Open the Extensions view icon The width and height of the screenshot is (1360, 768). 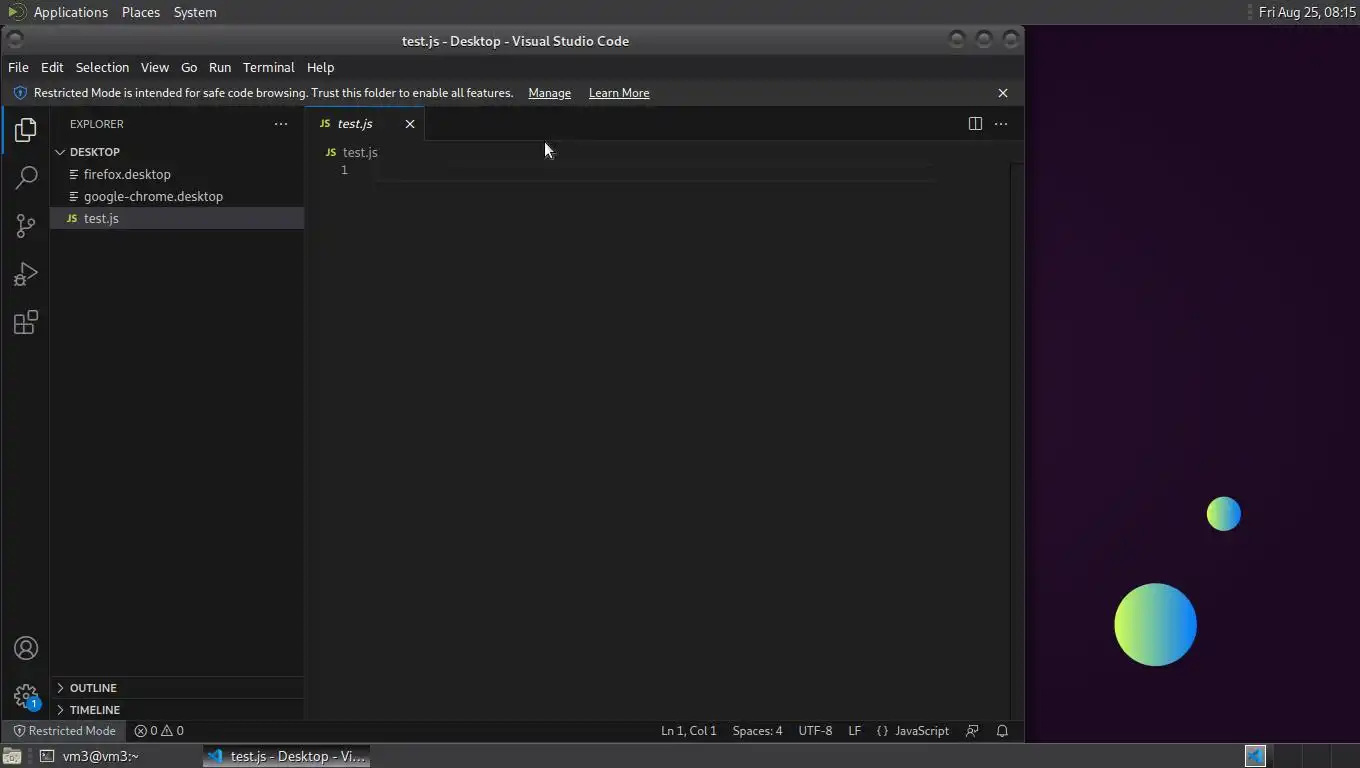26,322
